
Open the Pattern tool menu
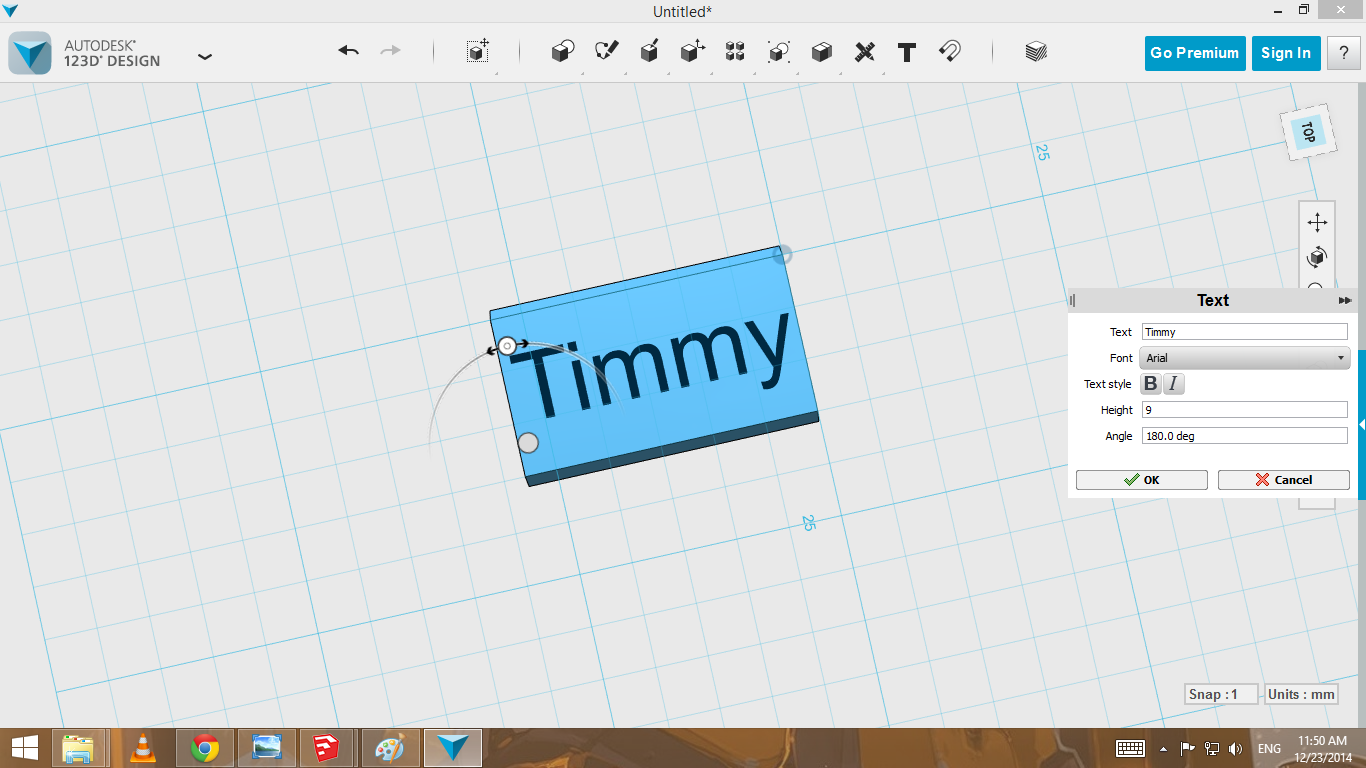point(736,52)
